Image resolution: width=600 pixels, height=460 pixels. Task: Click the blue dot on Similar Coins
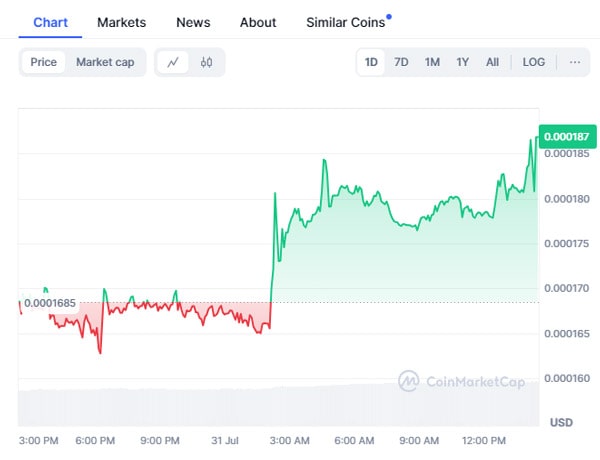[389, 16]
